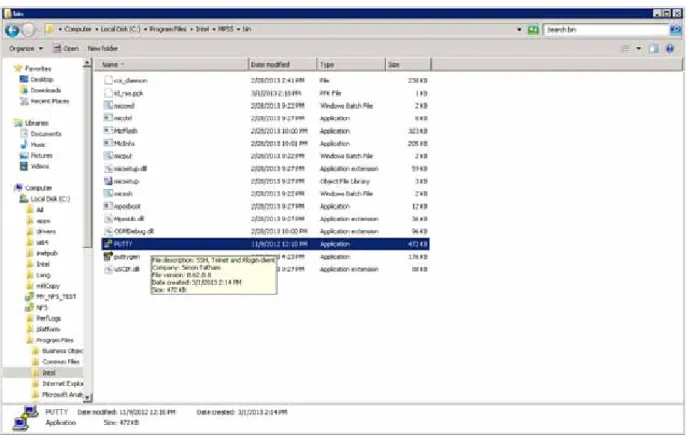
Task: Click the NFS network folder icon
Action: (x=30, y=308)
